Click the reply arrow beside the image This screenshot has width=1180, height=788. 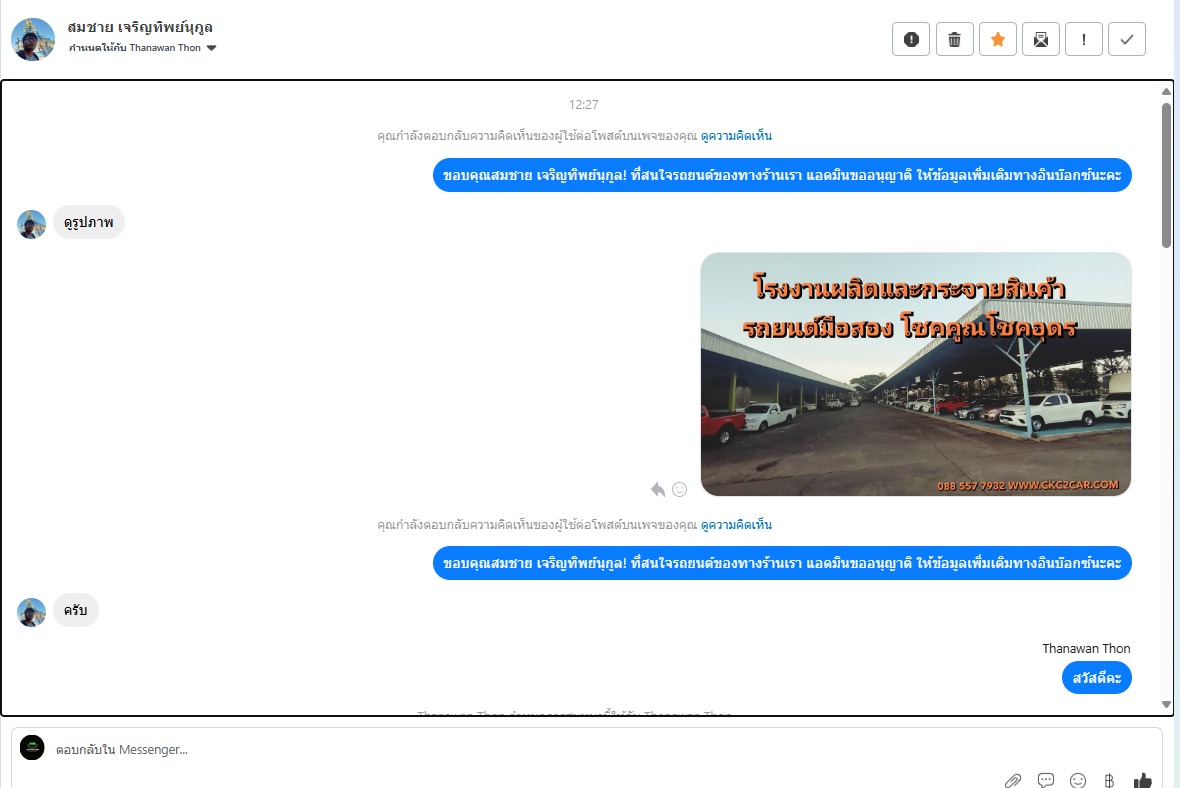657,489
